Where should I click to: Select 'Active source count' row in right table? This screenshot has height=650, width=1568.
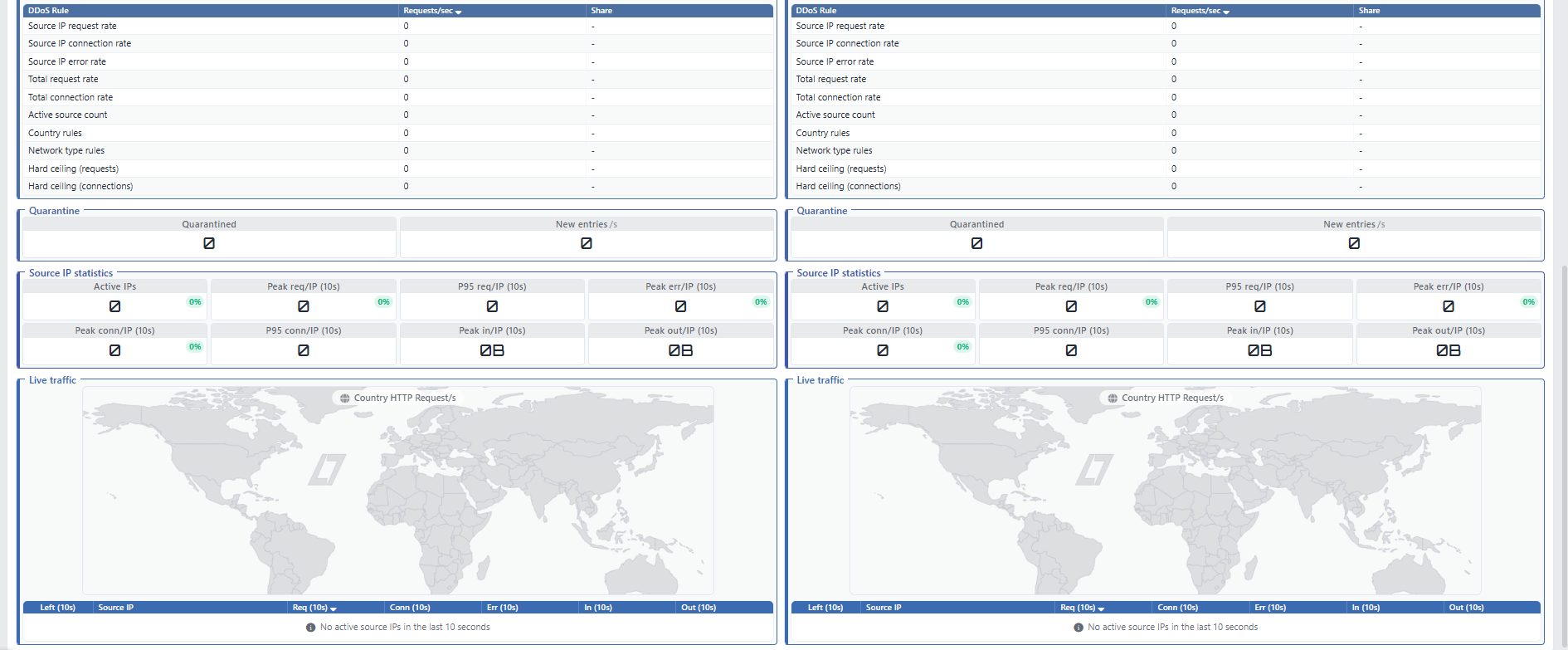1166,115
